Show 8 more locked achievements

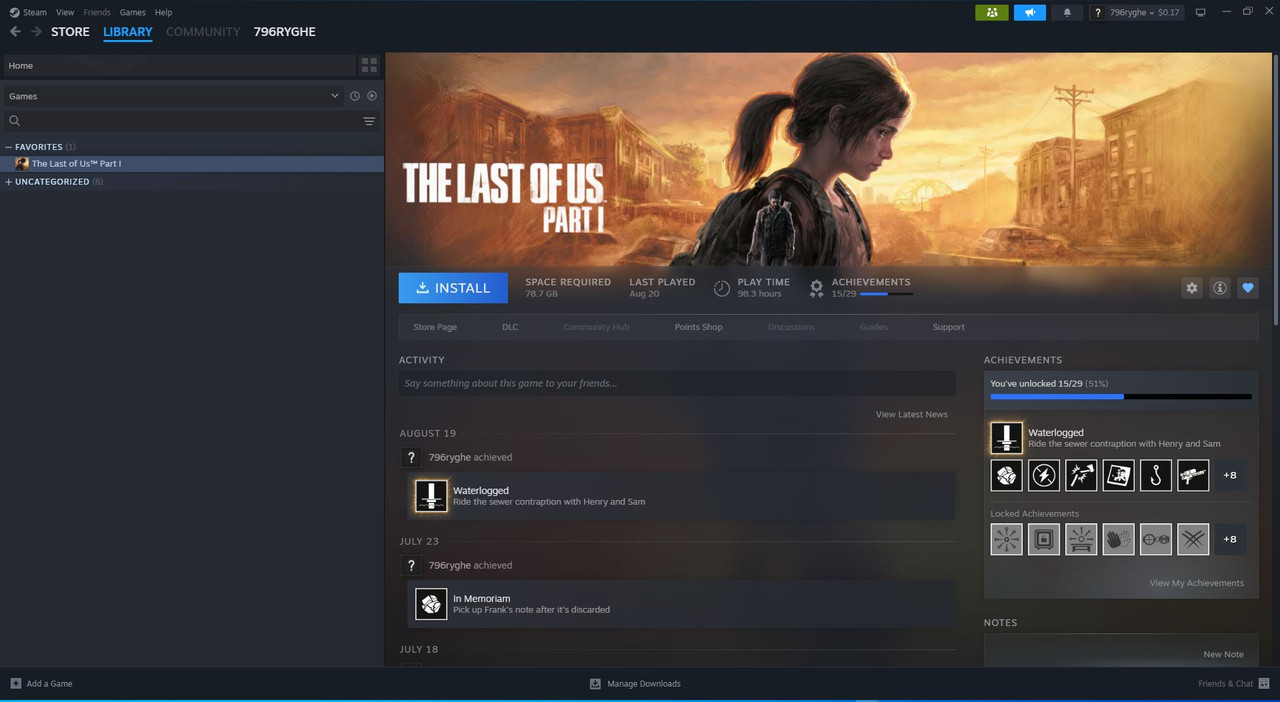click(x=1230, y=539)
